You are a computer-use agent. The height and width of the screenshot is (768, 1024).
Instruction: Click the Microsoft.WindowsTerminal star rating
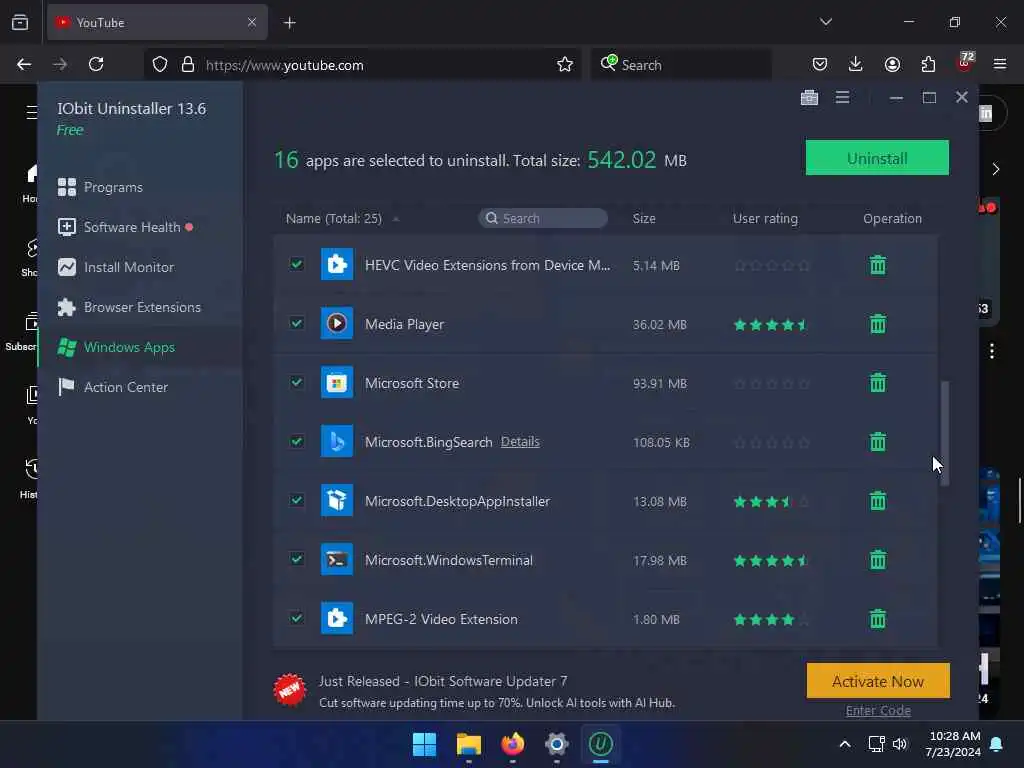click(771, 560)
